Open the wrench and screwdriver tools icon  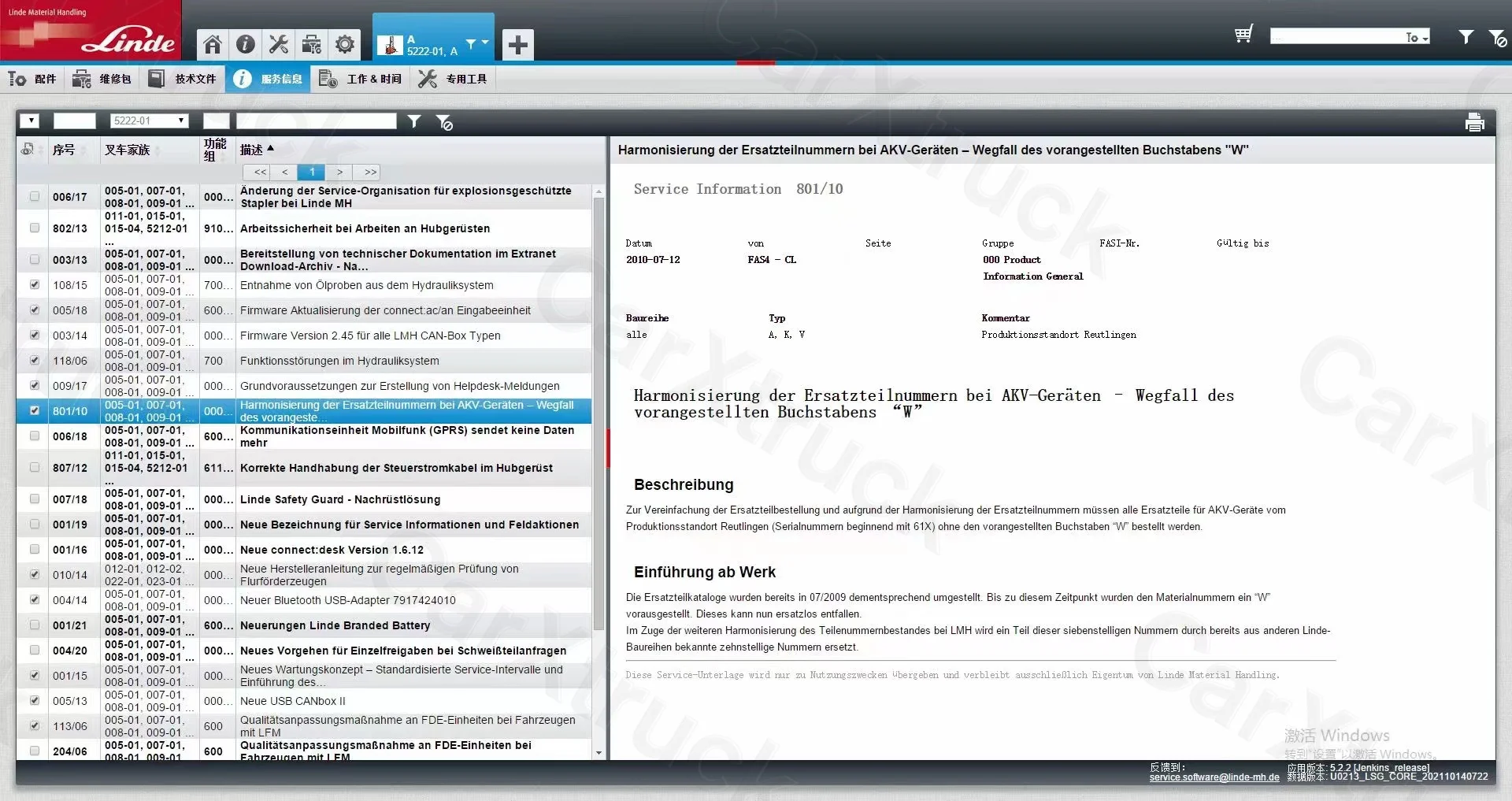click(279, 44)
